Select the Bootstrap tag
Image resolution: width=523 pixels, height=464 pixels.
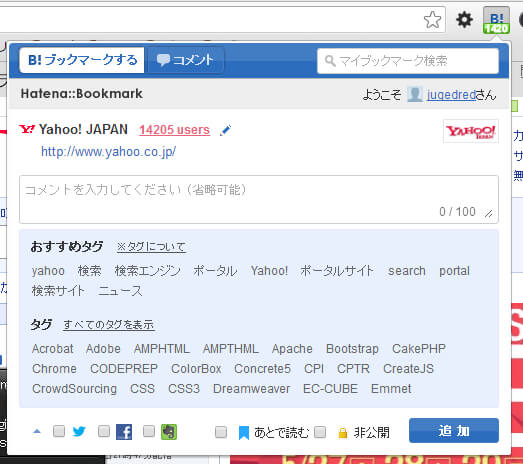pyautogui.click(x=352, y=349)
